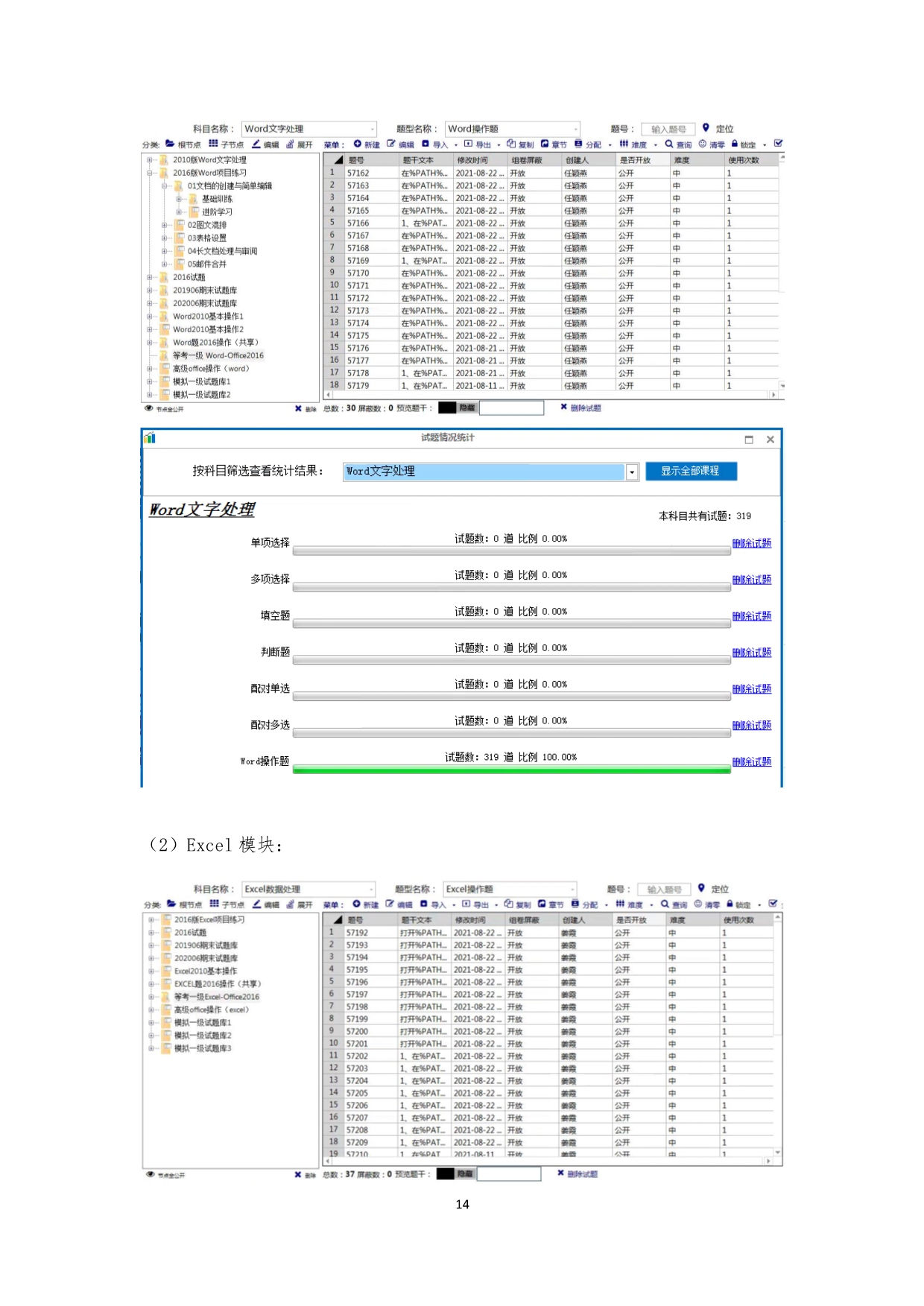Click the 查询 magnifier icon in the Word question bank
Viewport: 924px width, 1306px height.
click(x=669, y=144)
